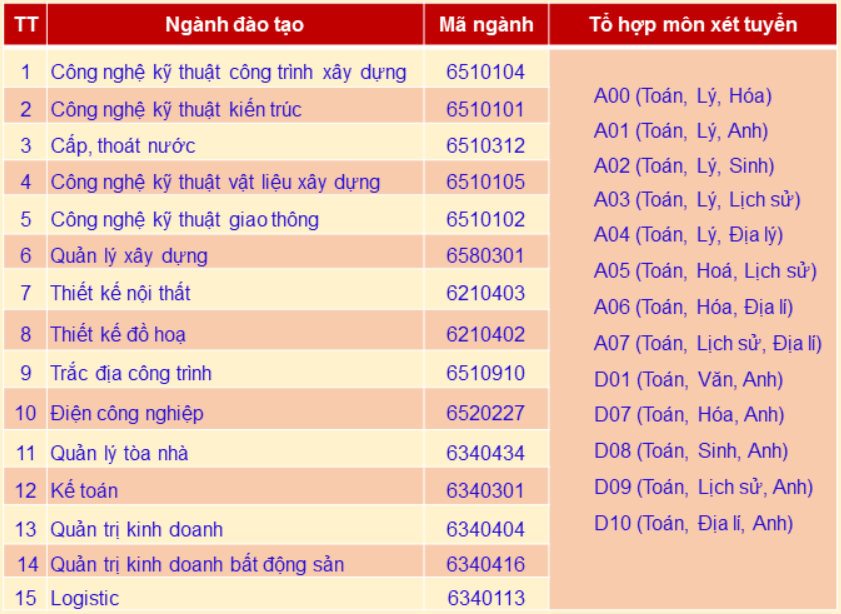This screenshot has width=841, height=614.
Task: Click major code 6340113
Action: (x=486, y=598)
